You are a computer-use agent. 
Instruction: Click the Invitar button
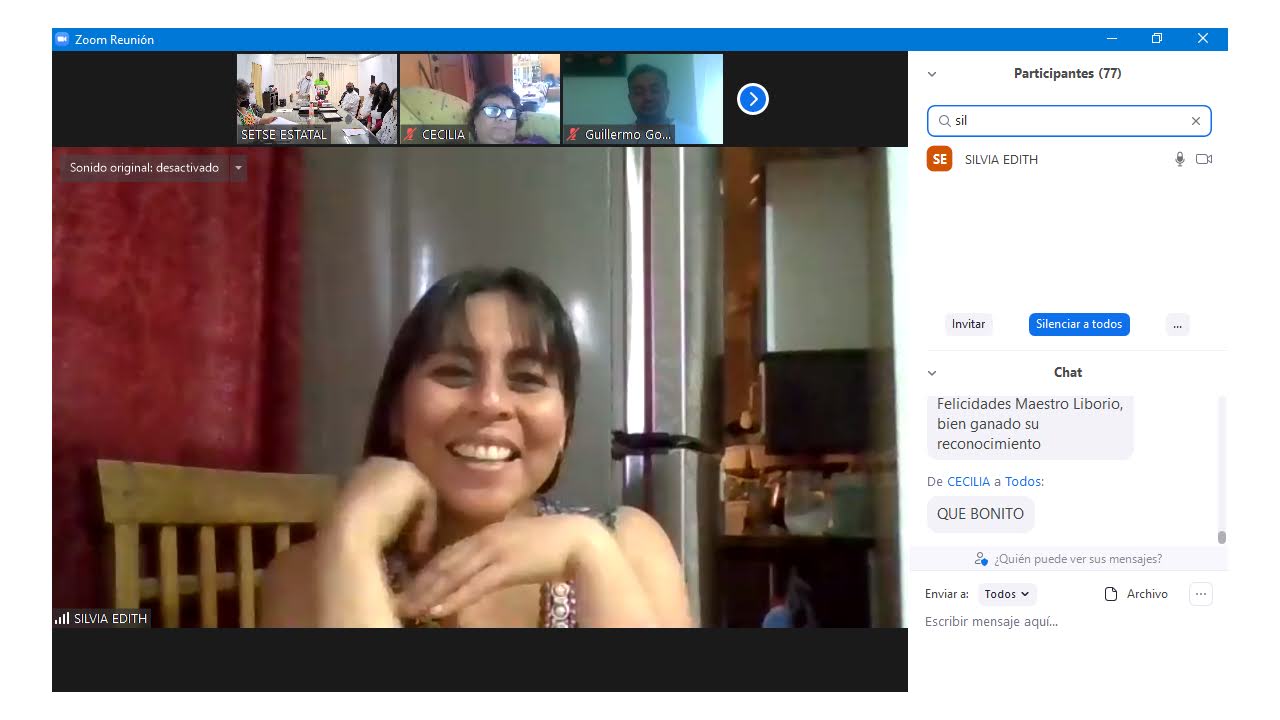click(968, 324)
